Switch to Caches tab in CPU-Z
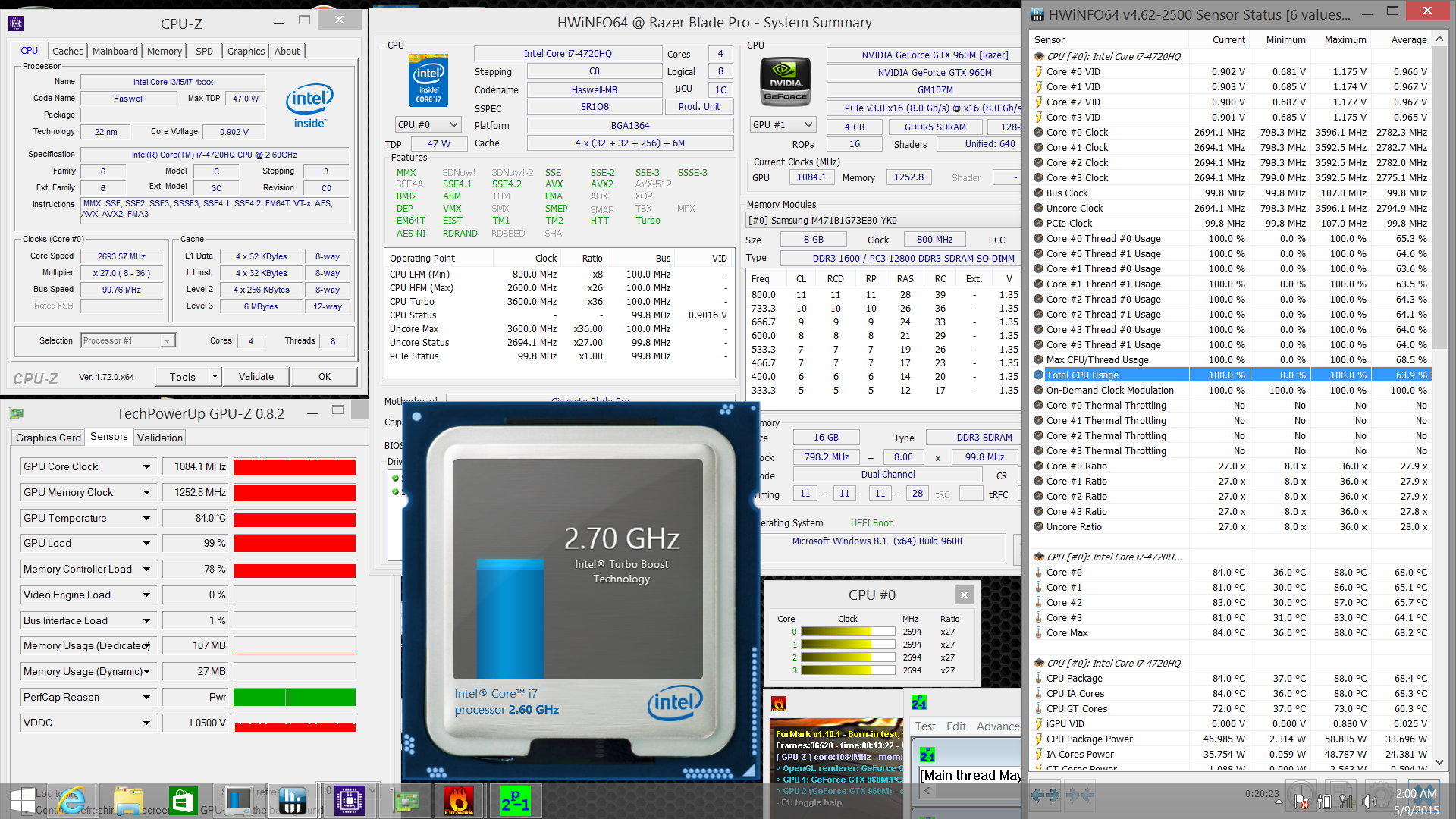 67,51
